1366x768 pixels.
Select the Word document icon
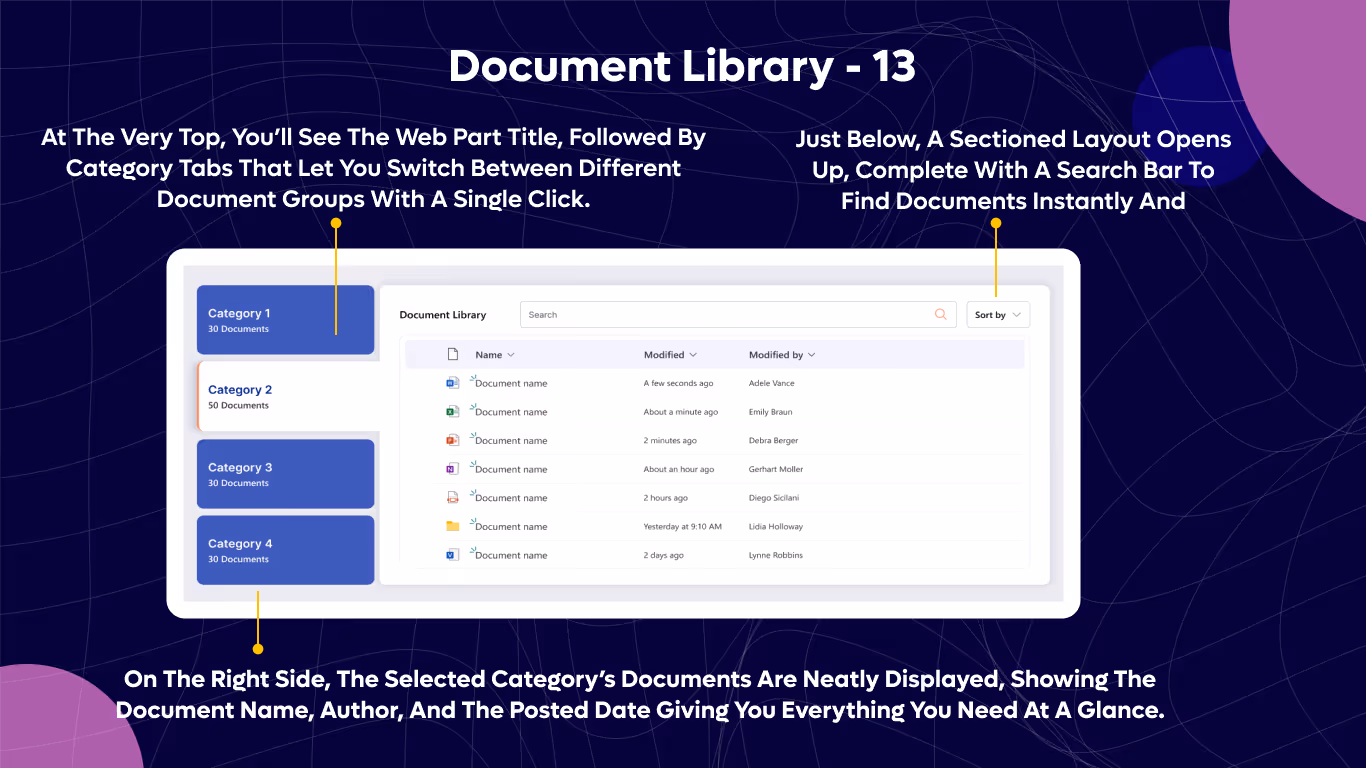(x=453, y=383)
